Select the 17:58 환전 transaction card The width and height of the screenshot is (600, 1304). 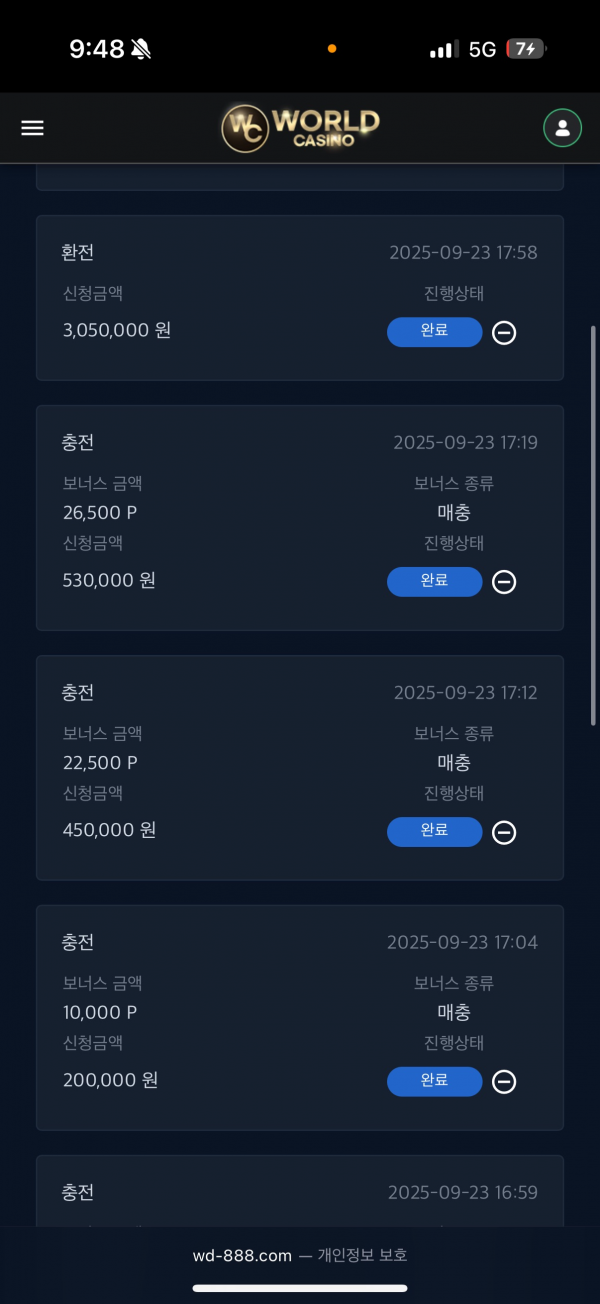point(300,297)
